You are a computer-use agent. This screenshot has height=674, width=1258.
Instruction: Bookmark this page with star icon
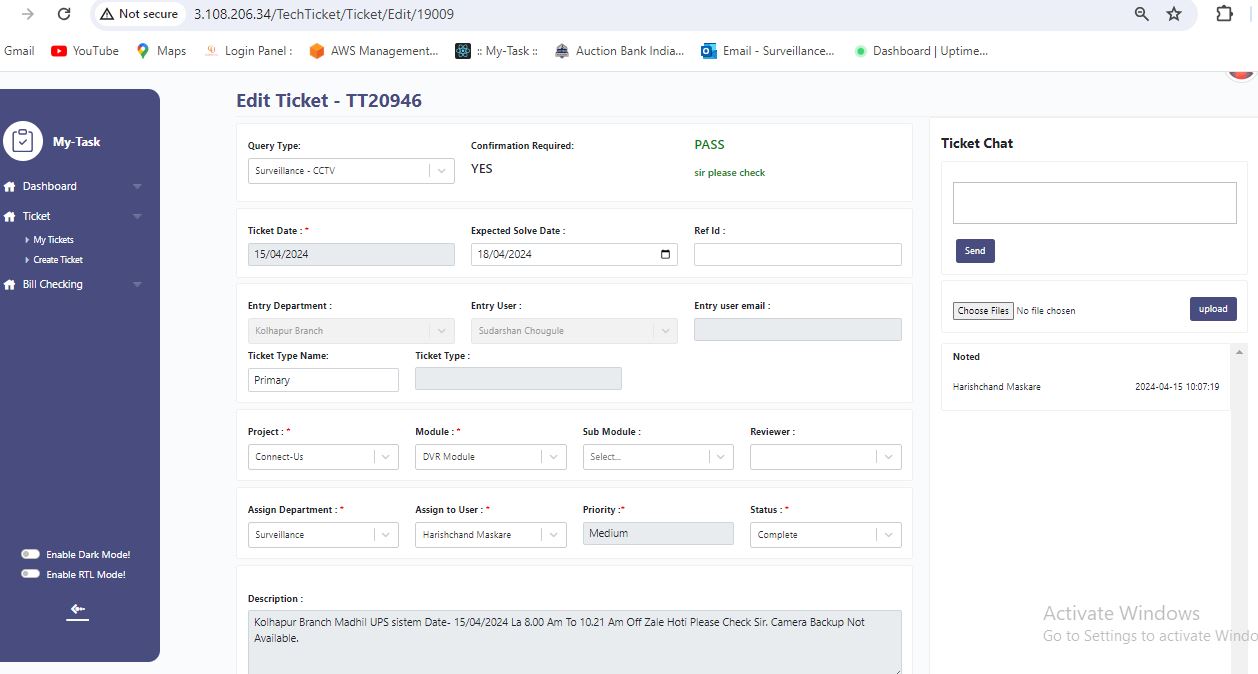click(1174, 14)
